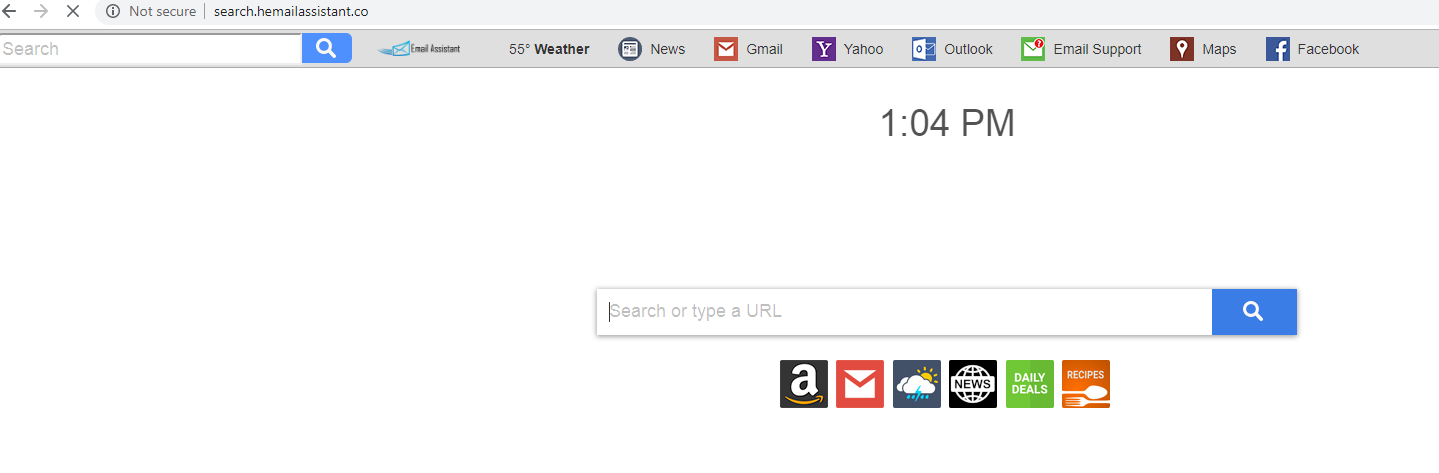Click the toolbar search magnifier button
This screenshot has width=1439, height=473.
(x=327, y=49)
